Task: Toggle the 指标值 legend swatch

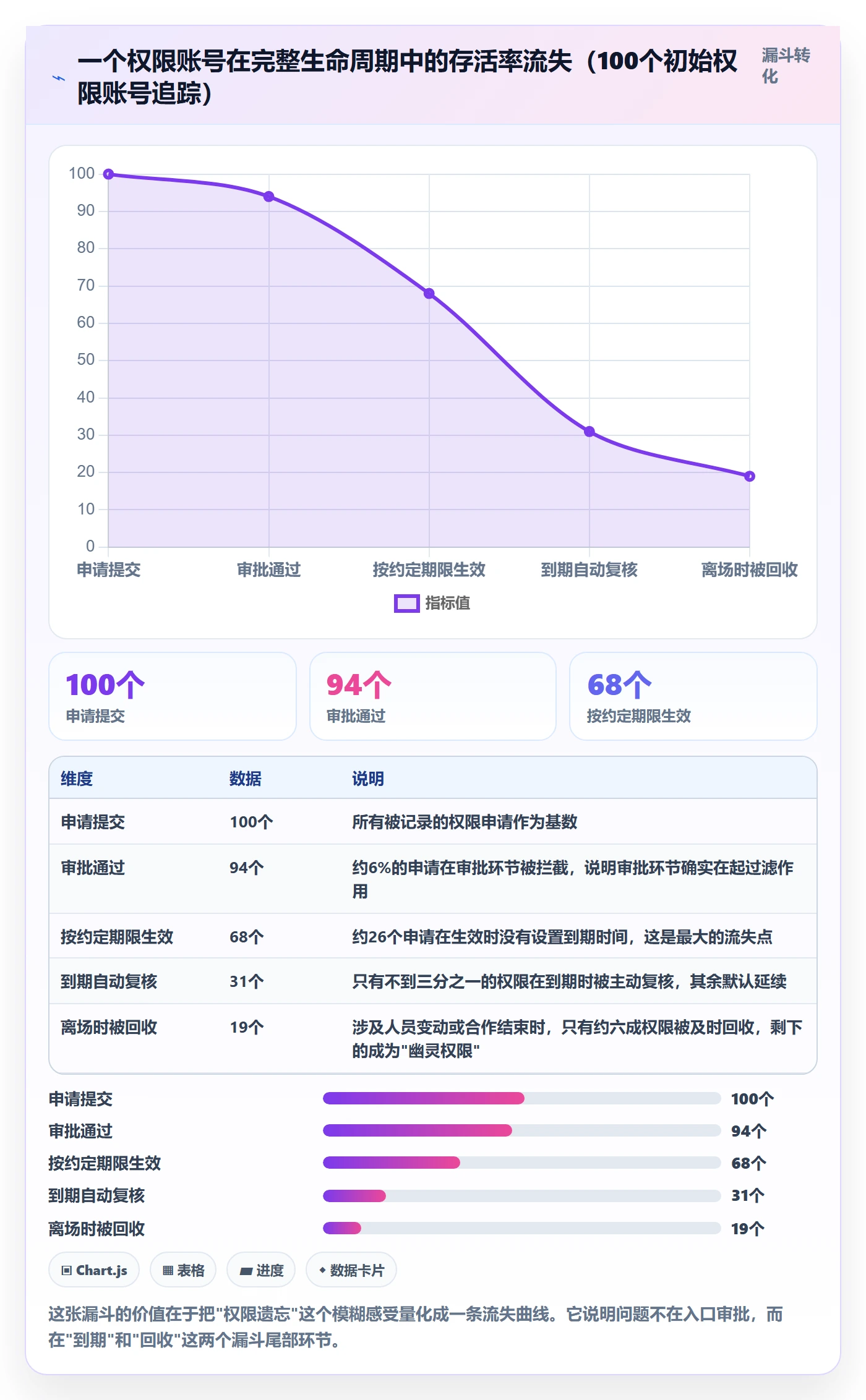Action: click(x=406, y=604)
